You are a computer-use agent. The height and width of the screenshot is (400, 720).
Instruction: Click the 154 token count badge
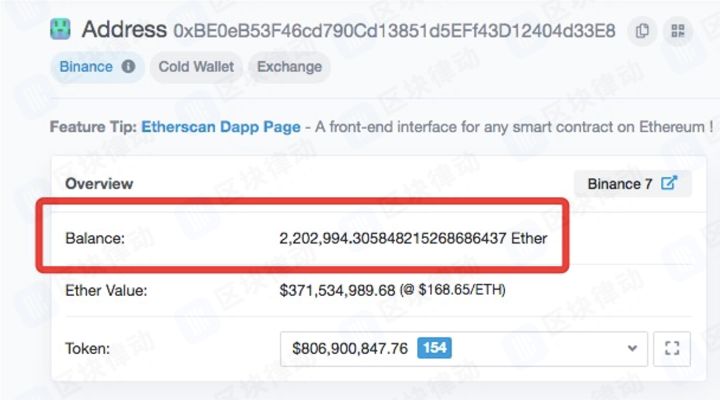tap(434, 348)
